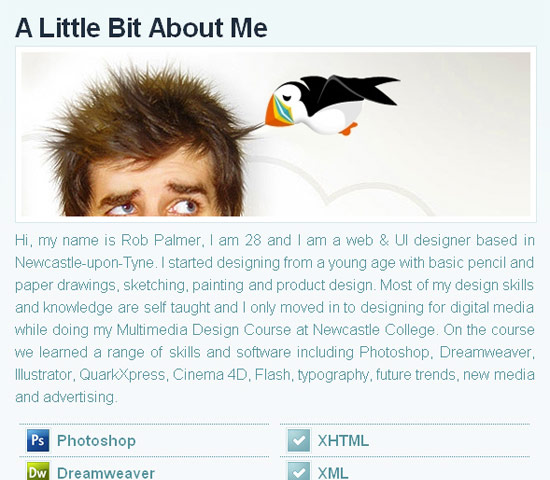
Task: Click the name "Rob Palmer" in paragraph
Action: pyautogui.click(x=161, y=240)
